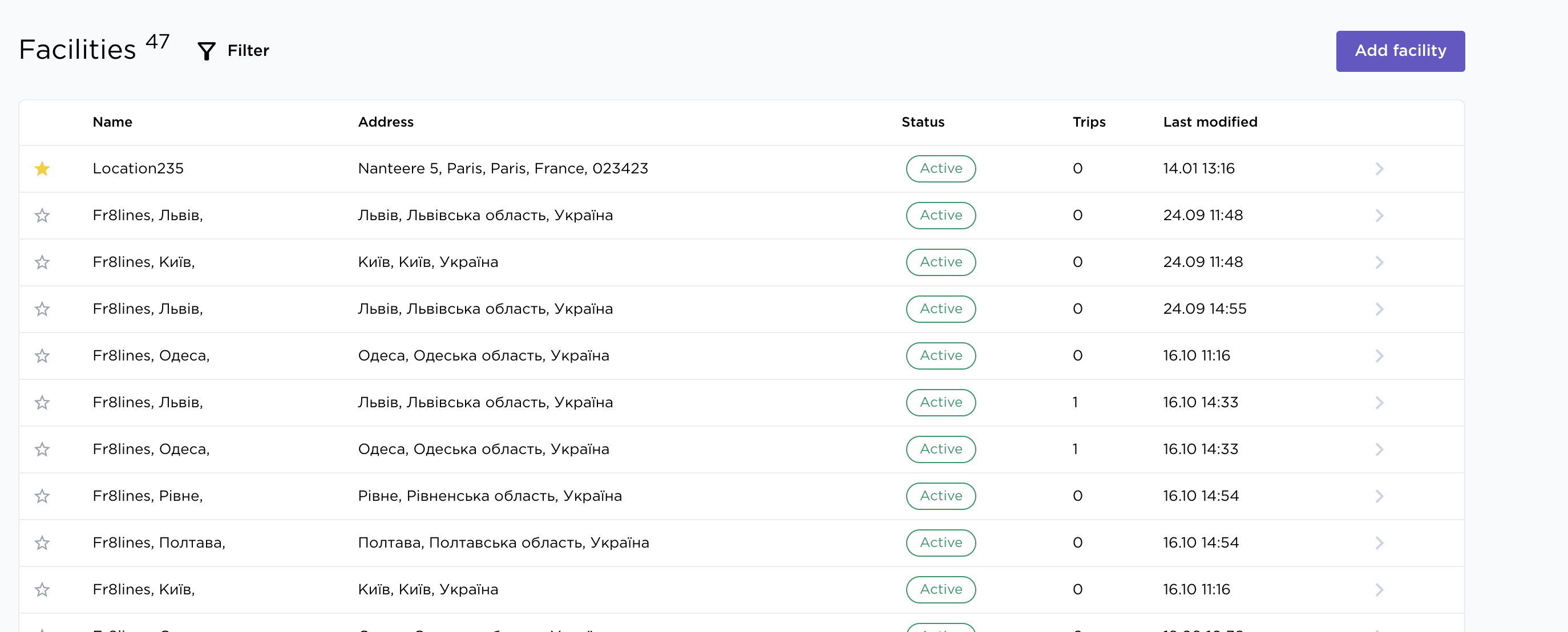
Task: Click address Полтава, Полтавська область, Україна
Action: pyautogui.click(x=503, y=542)
